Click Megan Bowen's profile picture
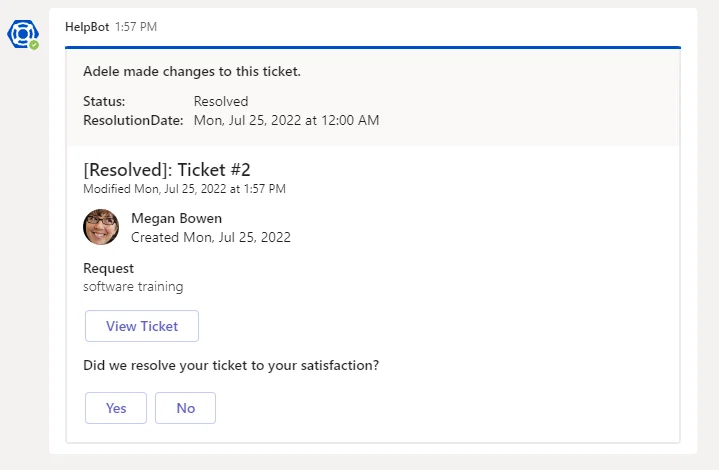 [x=101, y=227]
